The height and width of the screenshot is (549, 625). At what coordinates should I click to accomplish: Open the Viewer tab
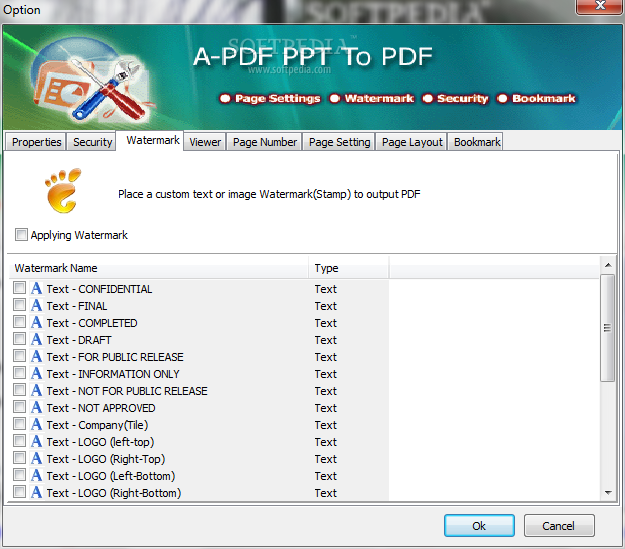click(x=205, y=142)
